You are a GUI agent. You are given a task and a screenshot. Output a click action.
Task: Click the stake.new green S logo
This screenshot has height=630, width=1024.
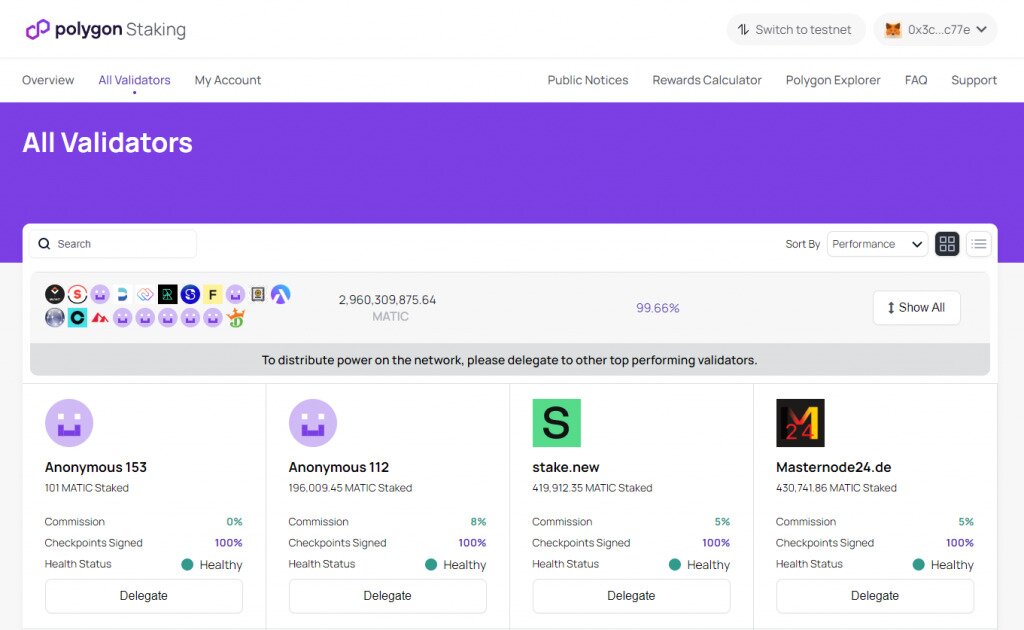pos(556,423)
